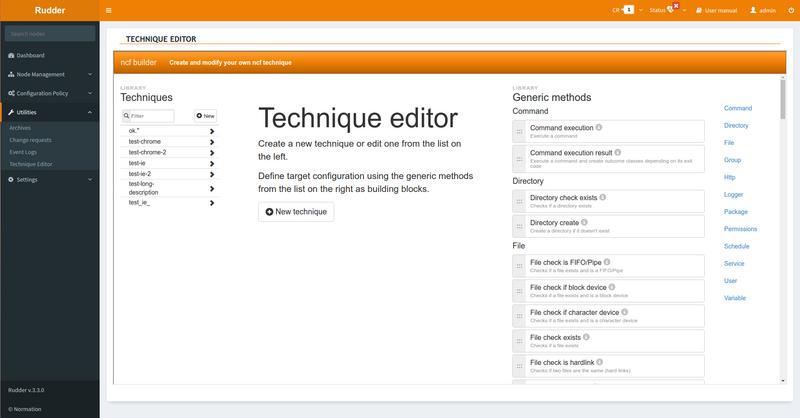This screenshot has width=800, height=418.
Task: Jump to Package category link
Action: coord(736,212)
